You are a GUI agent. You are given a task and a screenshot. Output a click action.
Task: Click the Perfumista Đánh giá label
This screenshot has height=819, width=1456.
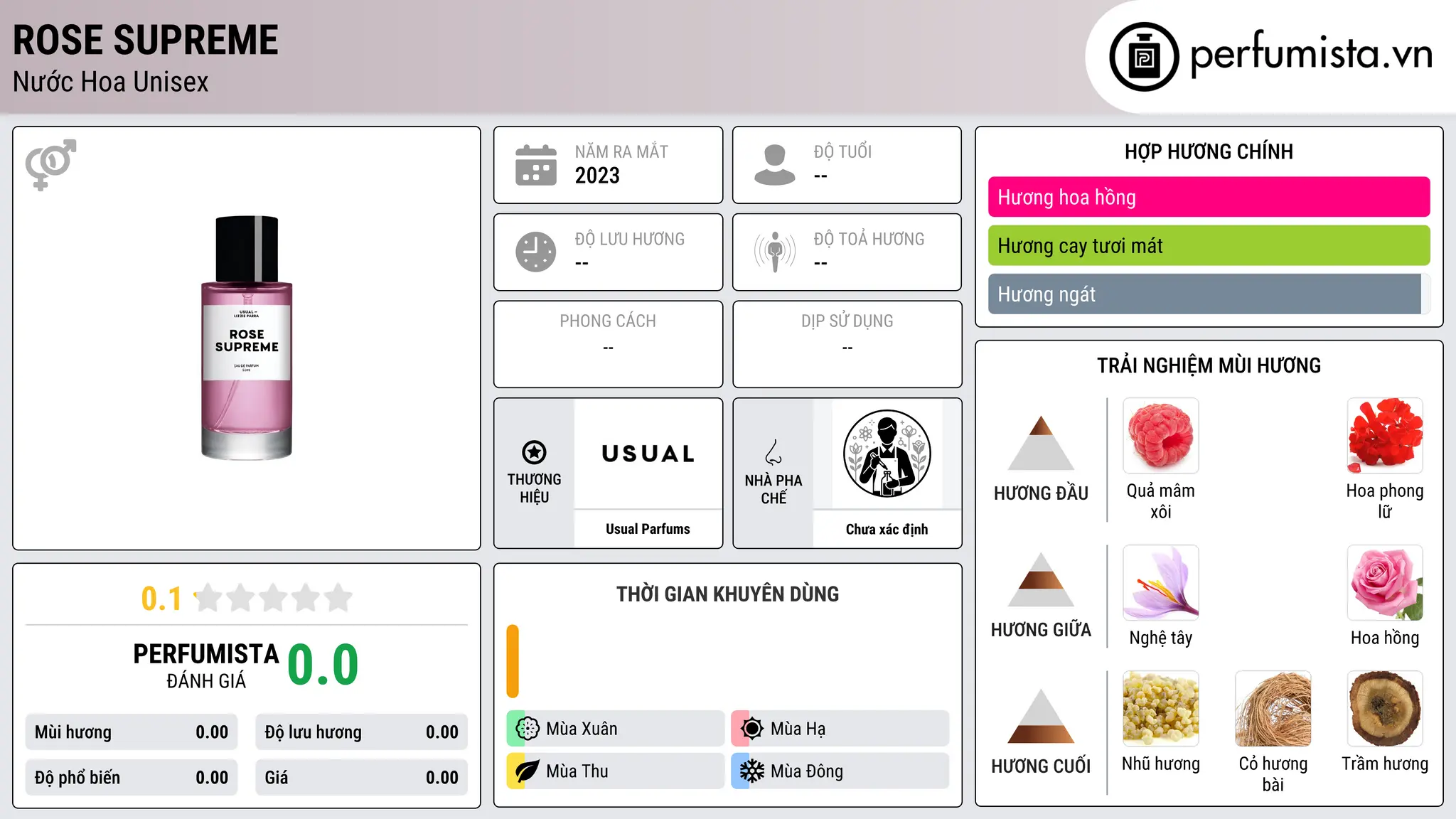click(206, 665)
